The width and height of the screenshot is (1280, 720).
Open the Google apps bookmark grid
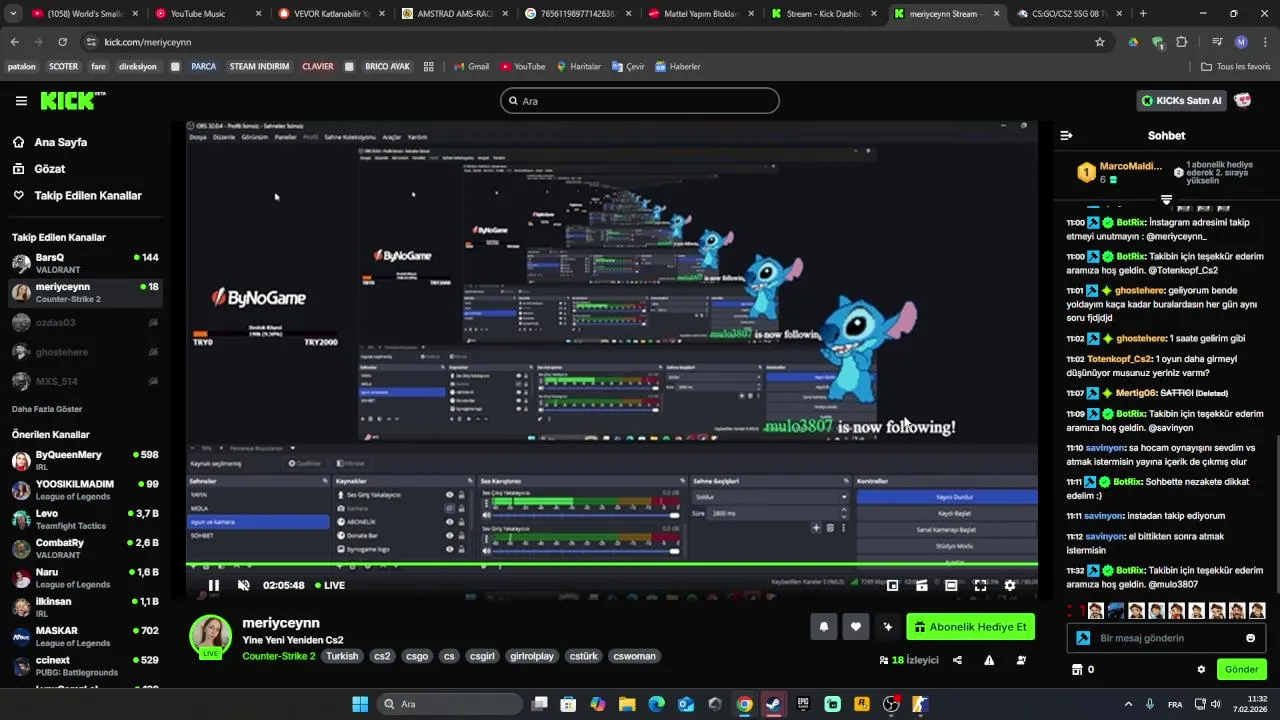[x=429, y=67]
